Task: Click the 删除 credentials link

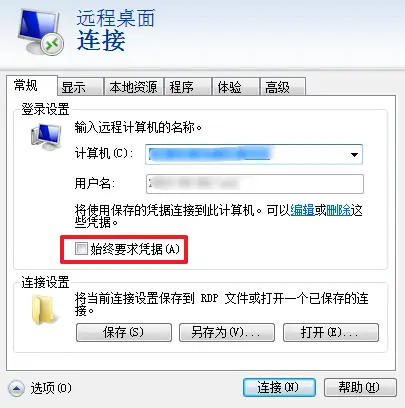Action: [338, 210]
